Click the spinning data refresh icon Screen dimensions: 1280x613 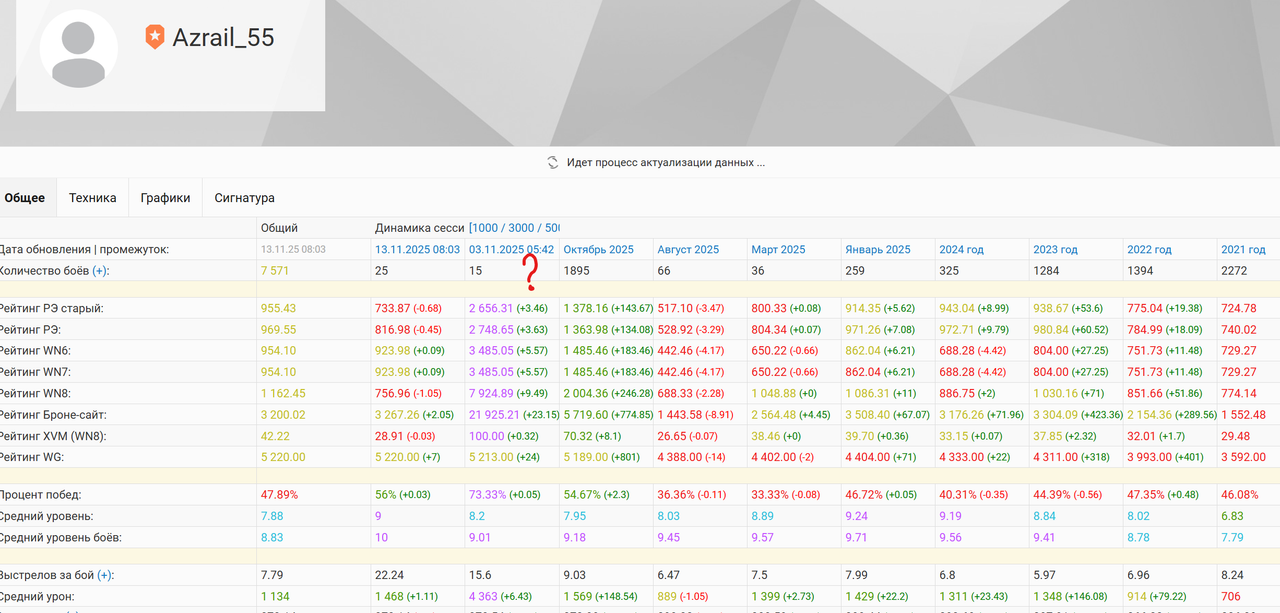click(x=553, y=162)
